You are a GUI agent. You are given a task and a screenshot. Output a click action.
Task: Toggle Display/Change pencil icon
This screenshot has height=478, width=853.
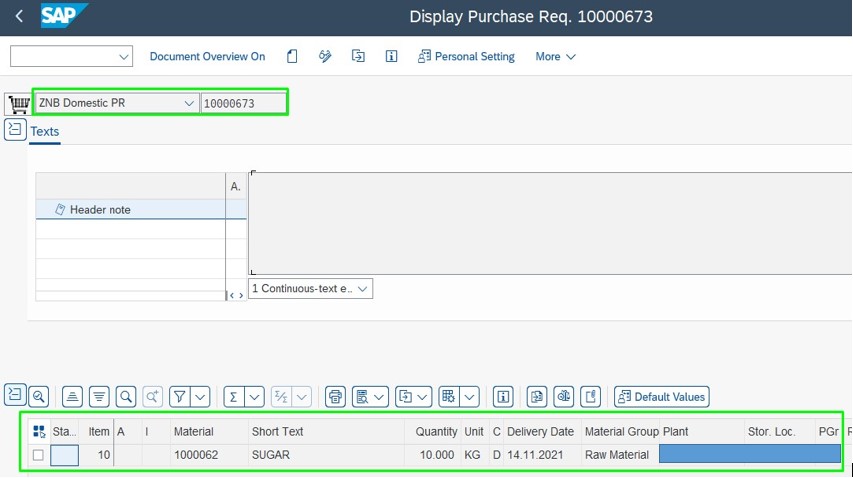pyautogui.click(x=325, y=57)
